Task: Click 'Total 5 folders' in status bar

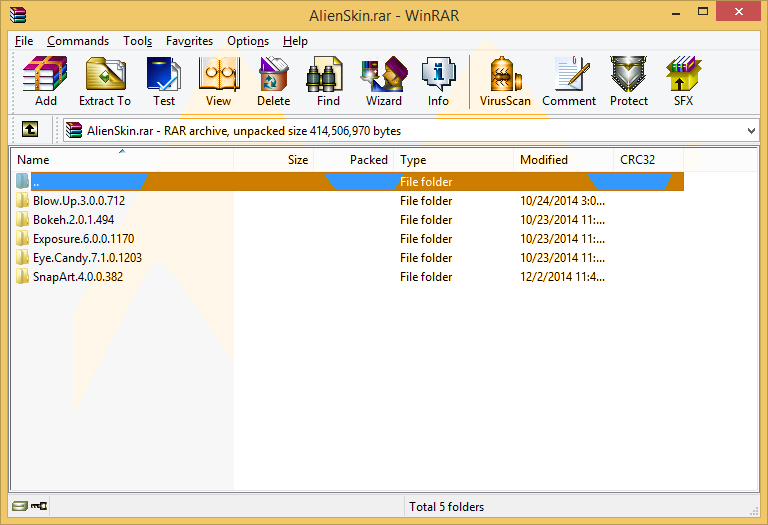Action: click(x=446, y=507)
